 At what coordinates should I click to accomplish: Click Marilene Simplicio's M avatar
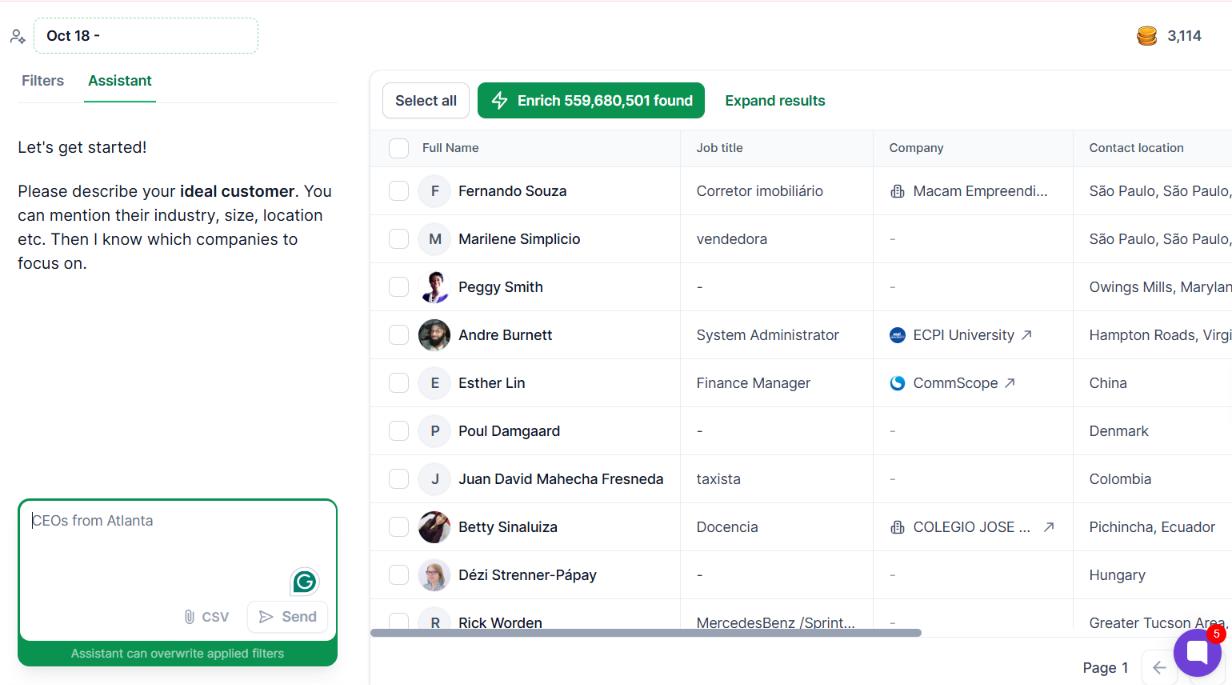click(x=434, y=239)
